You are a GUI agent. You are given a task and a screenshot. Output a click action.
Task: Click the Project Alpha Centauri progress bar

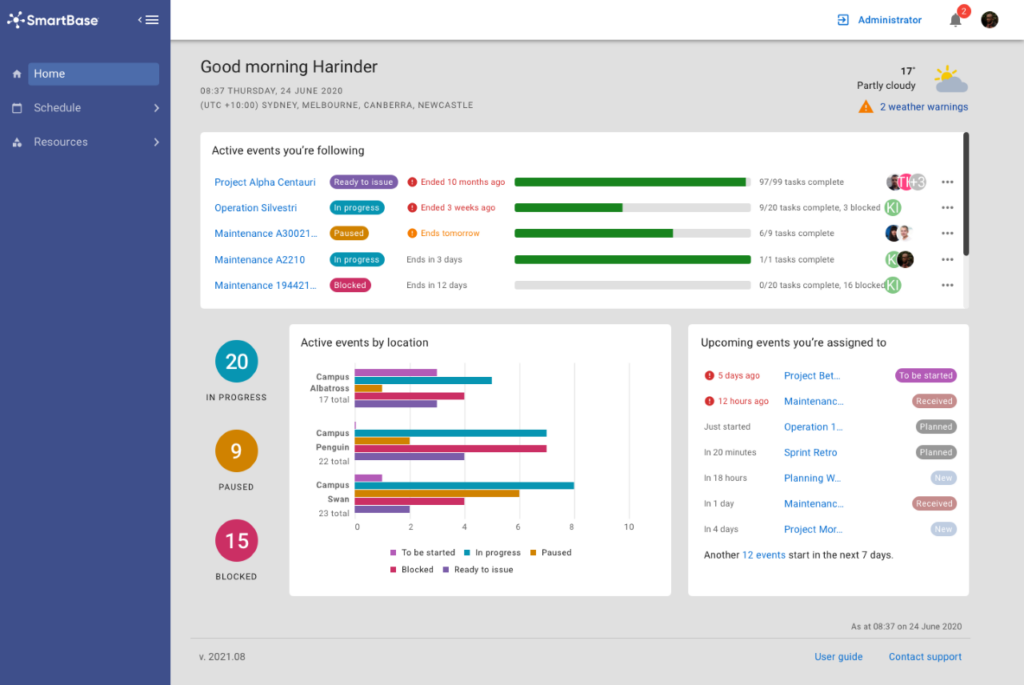pyautogui.click(x=632, y=182)
